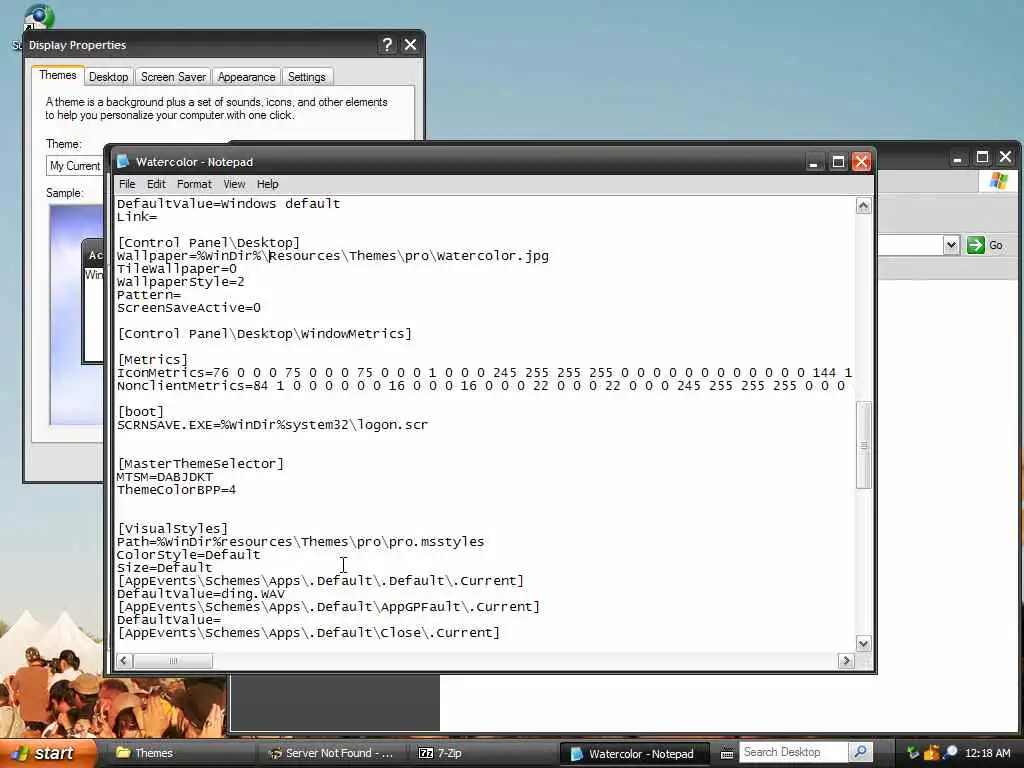Click the WallpaperStyle=2 line
This screenshot has width=1024, height=768.
click(180, 282)
